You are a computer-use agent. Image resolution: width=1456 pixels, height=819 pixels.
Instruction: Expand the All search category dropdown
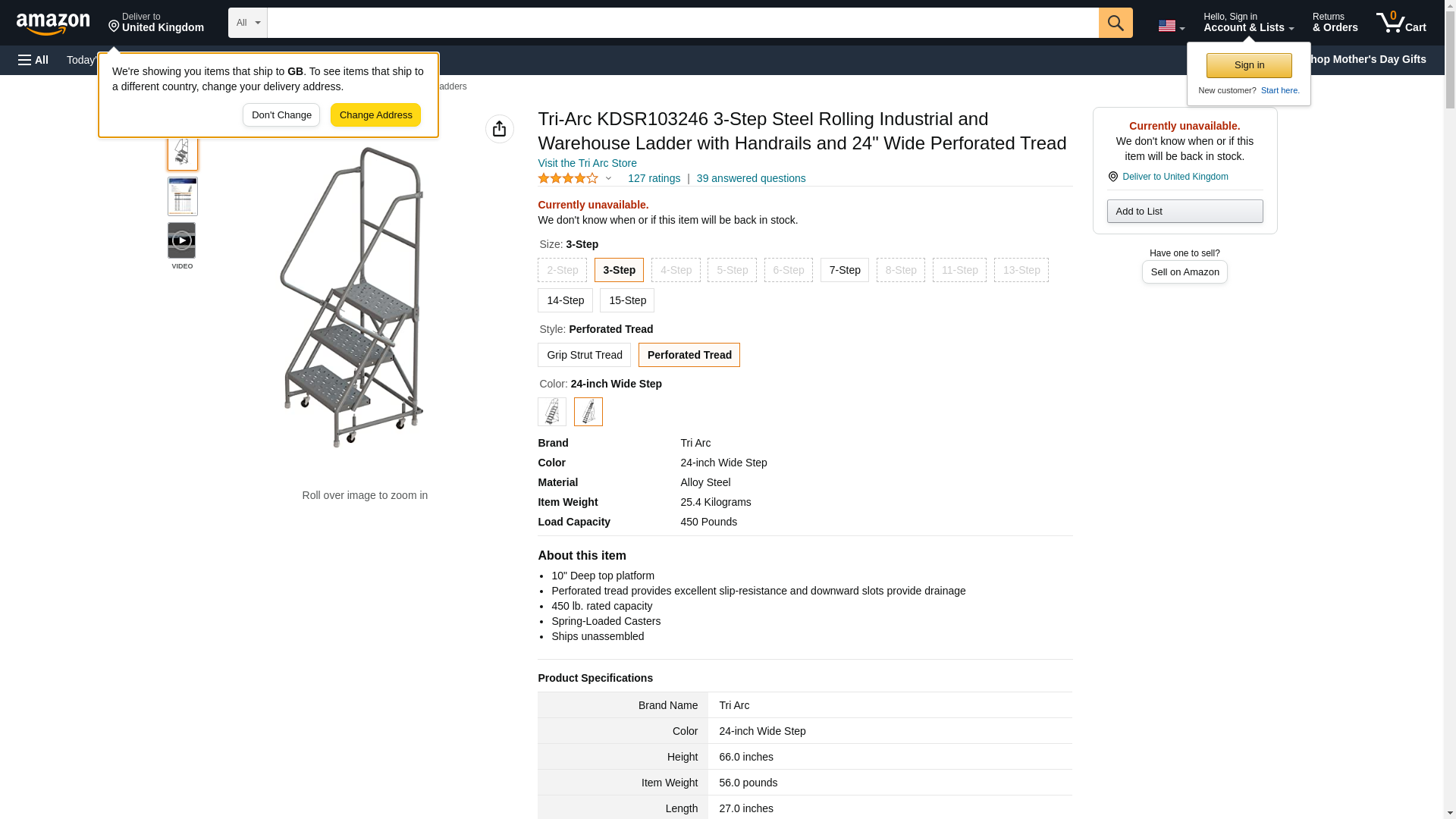[x=247, y=23]
